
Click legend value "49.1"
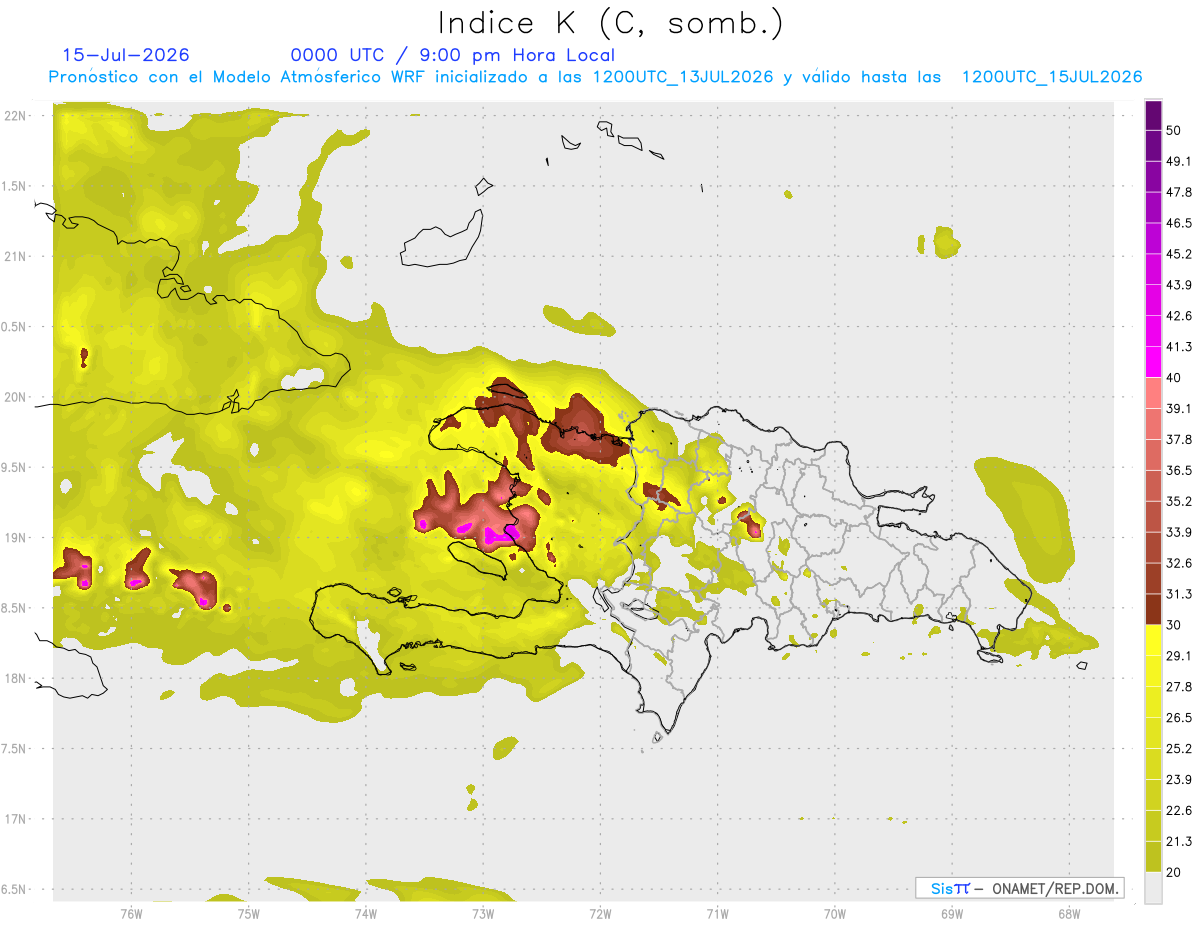coord(1179,161)
